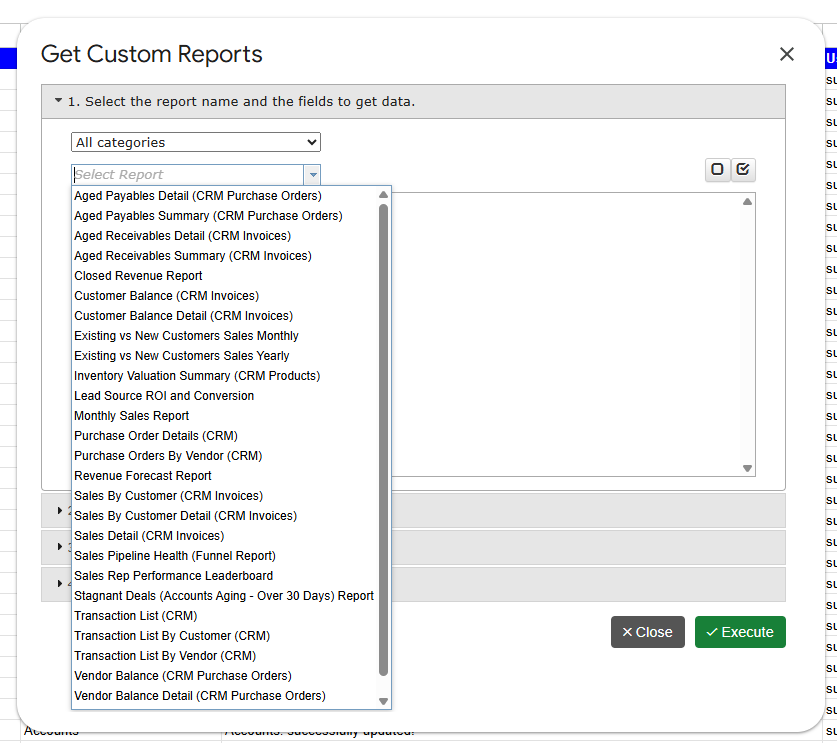Click the Close button

point(648,632)
